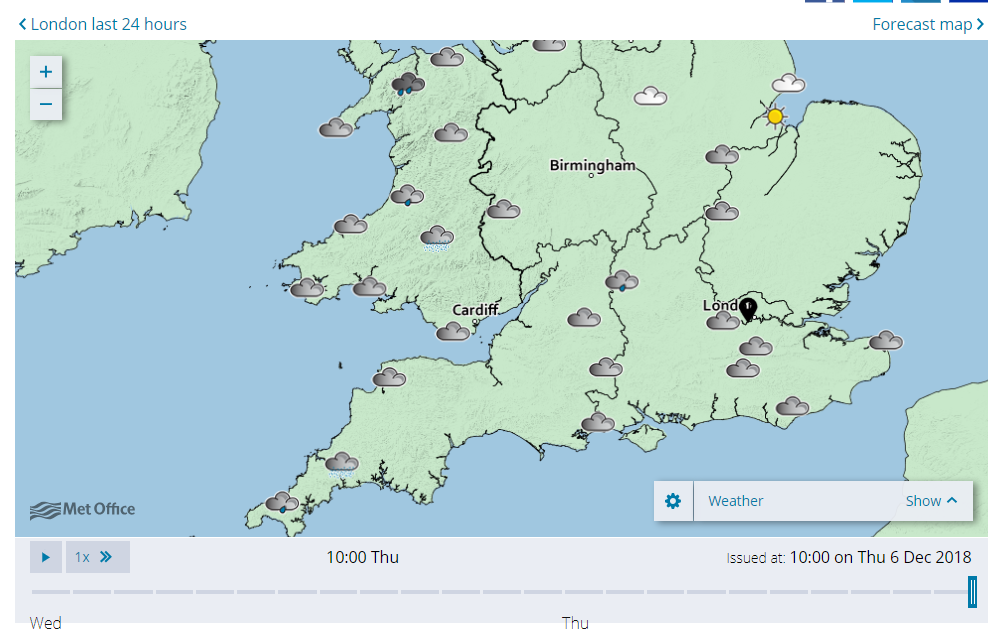Open the Weather layer selector
1005x634 pixels.
point(800,500)
